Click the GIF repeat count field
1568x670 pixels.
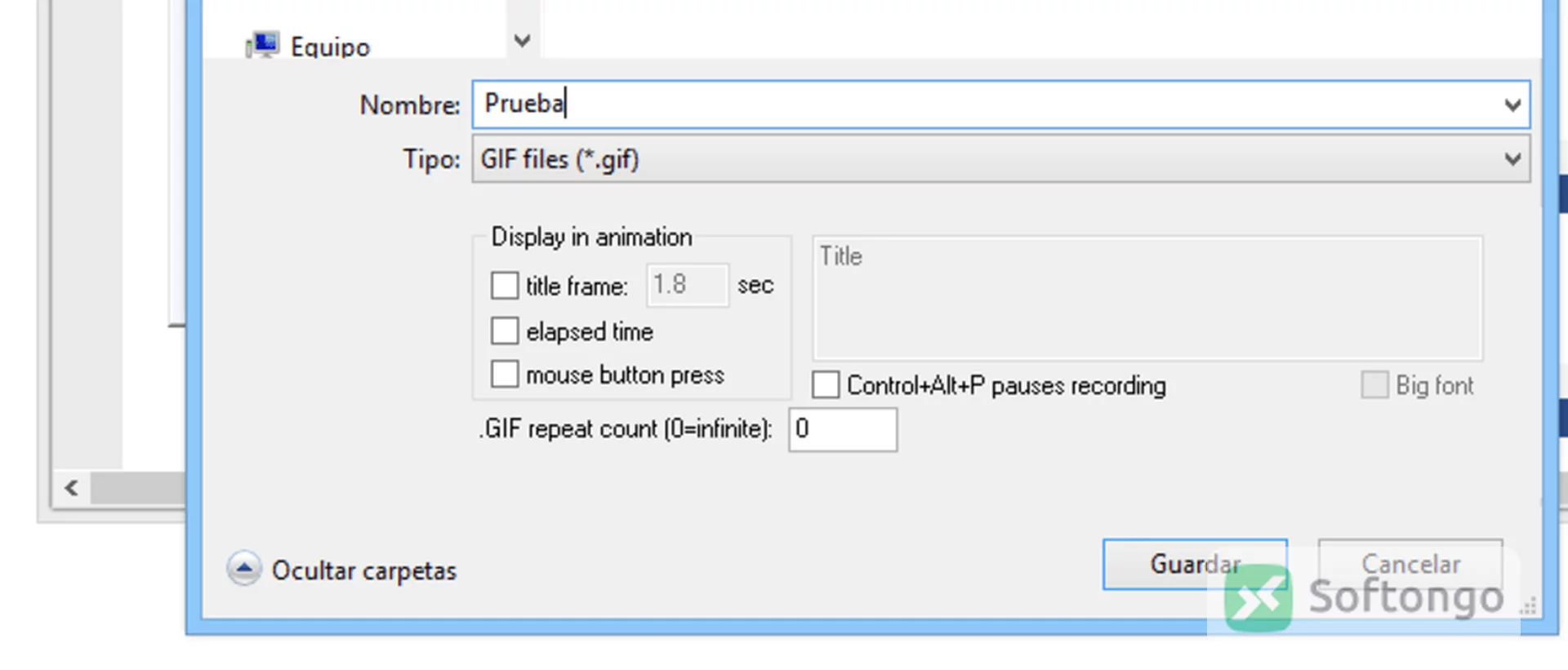pos(843,429)
